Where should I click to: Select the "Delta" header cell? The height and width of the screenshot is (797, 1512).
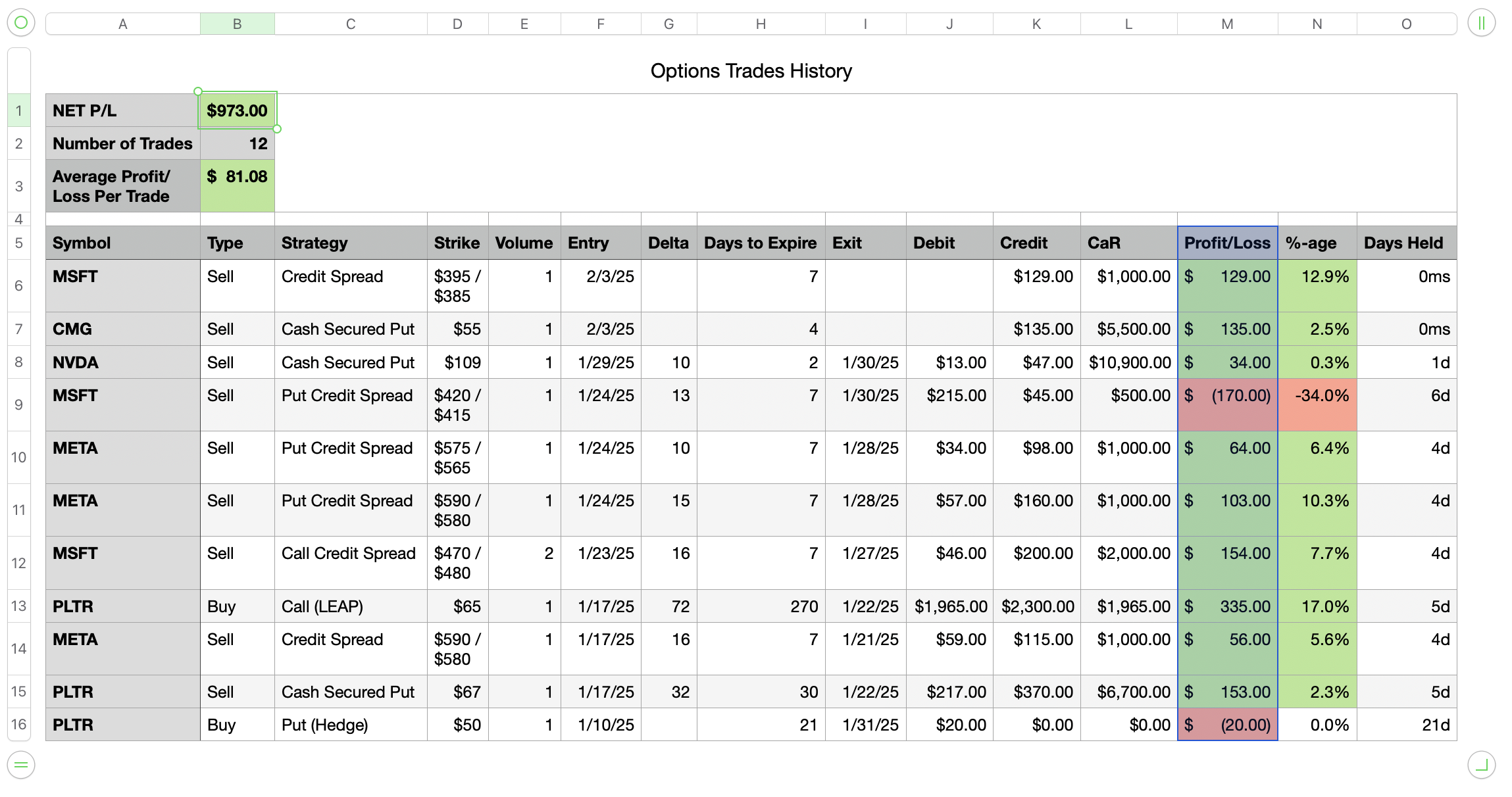tap(669, 243)
